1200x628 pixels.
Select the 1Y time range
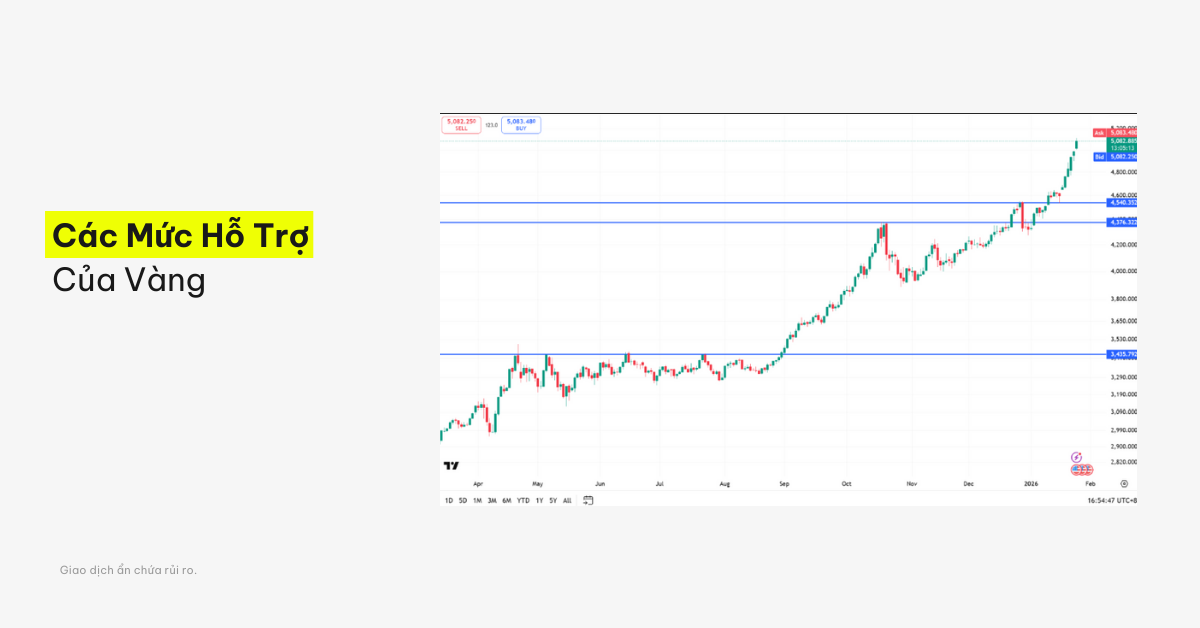point(539,500)
